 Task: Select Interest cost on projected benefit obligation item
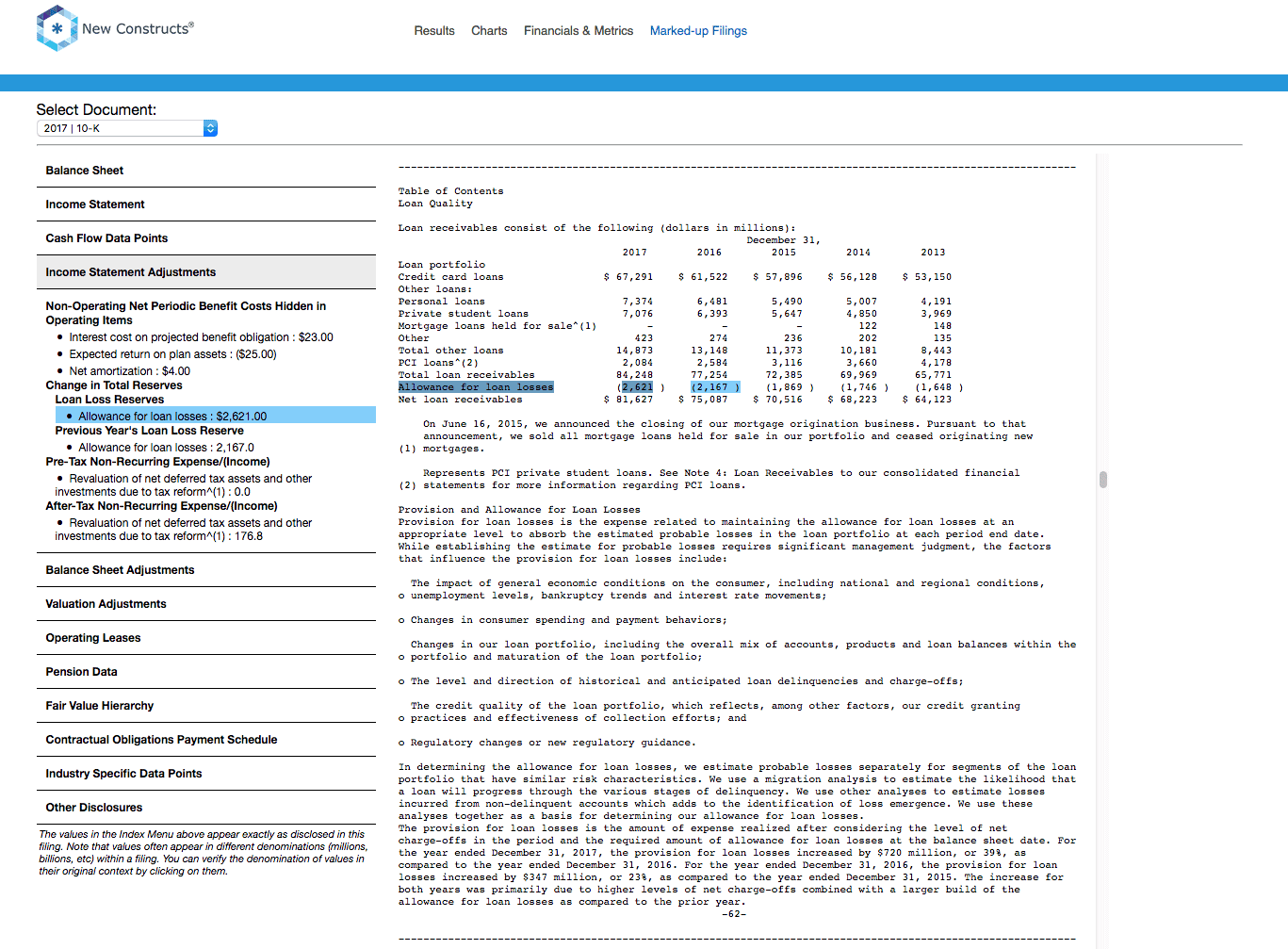point(201,337)
